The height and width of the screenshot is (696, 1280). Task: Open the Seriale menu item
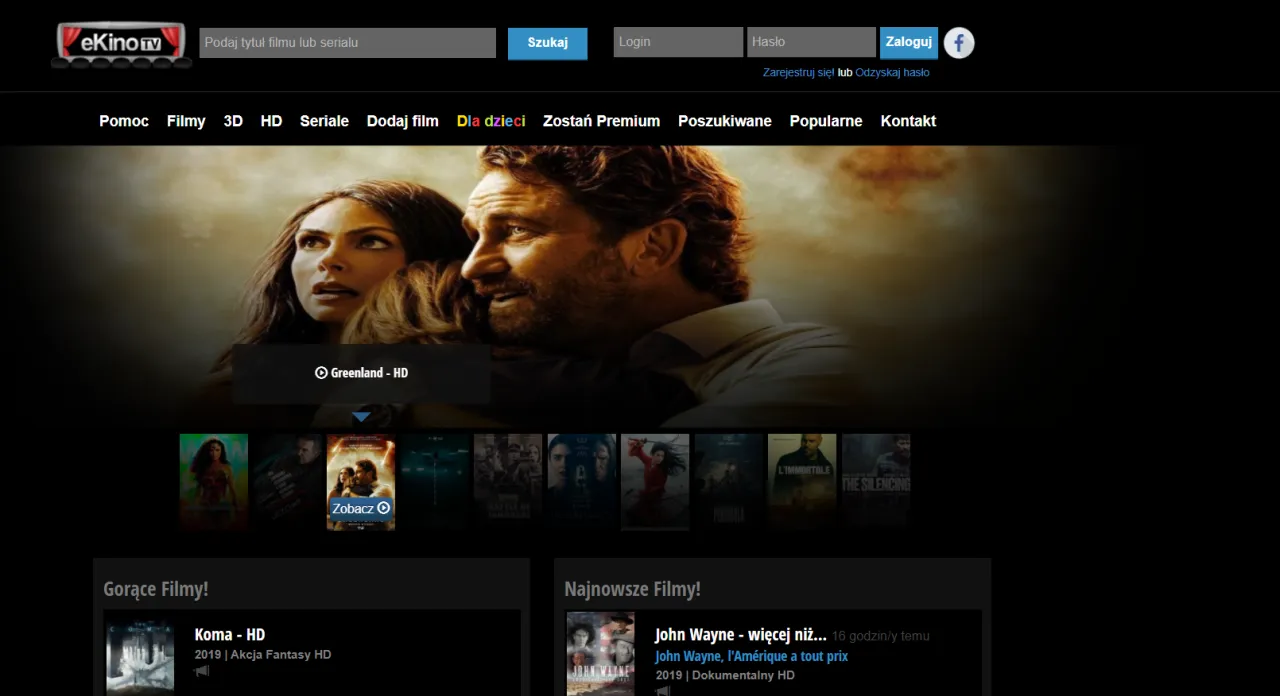click(x=324, y=121)
